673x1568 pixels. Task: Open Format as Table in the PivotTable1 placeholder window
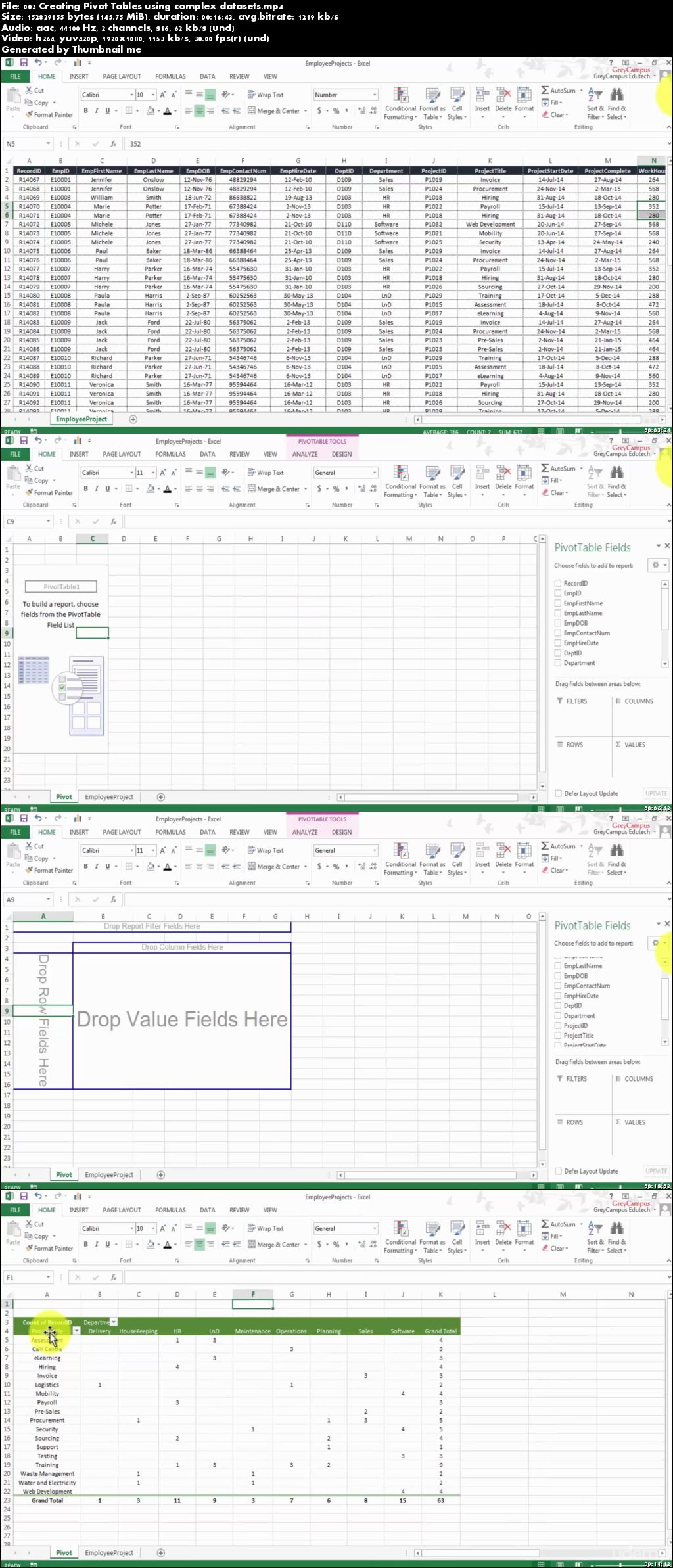point(432,482)
